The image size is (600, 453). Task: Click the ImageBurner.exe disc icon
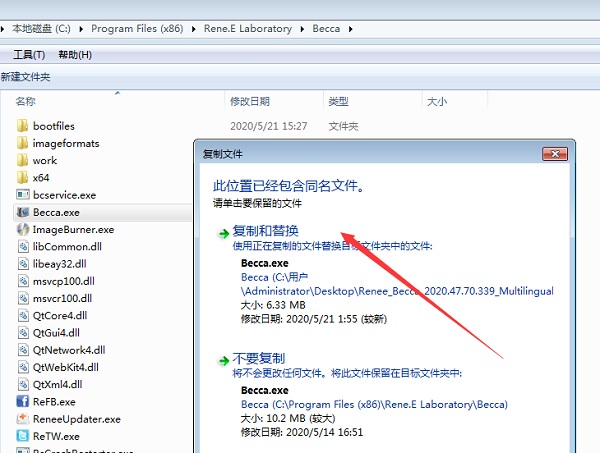pos(23,229)
